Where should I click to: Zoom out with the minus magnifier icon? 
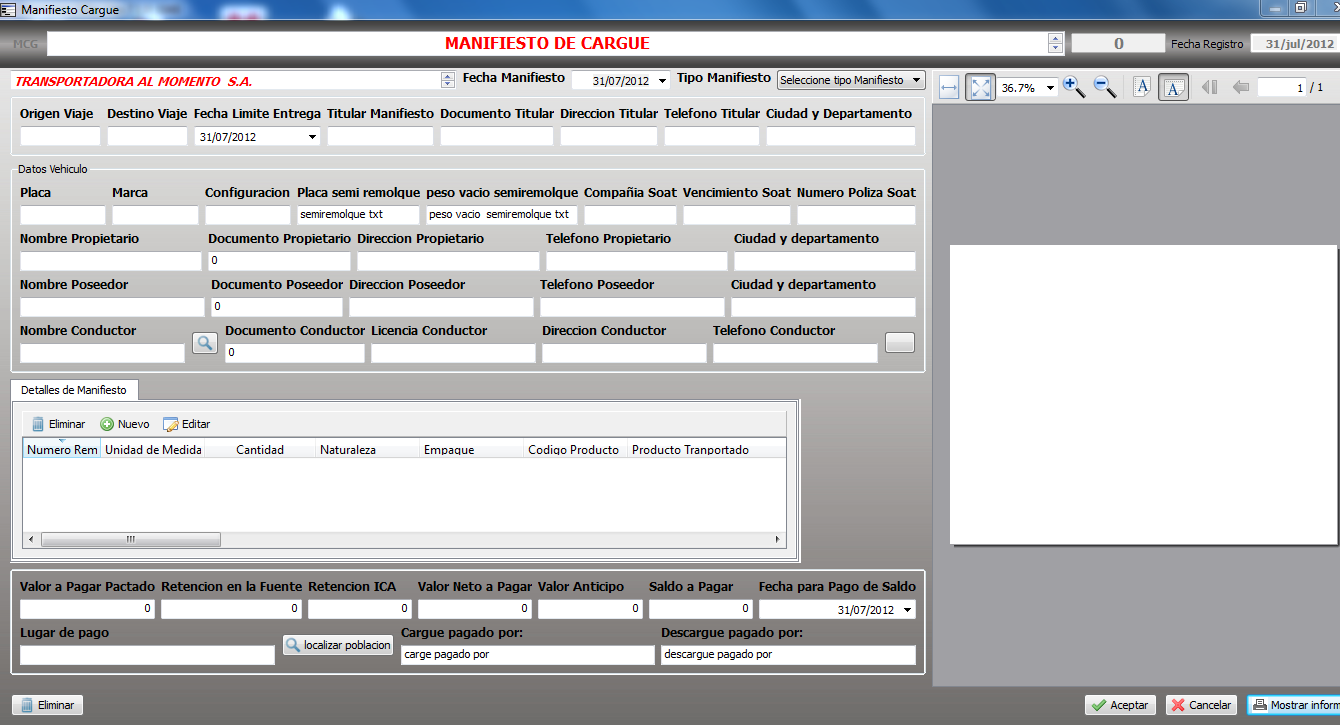1105,87
